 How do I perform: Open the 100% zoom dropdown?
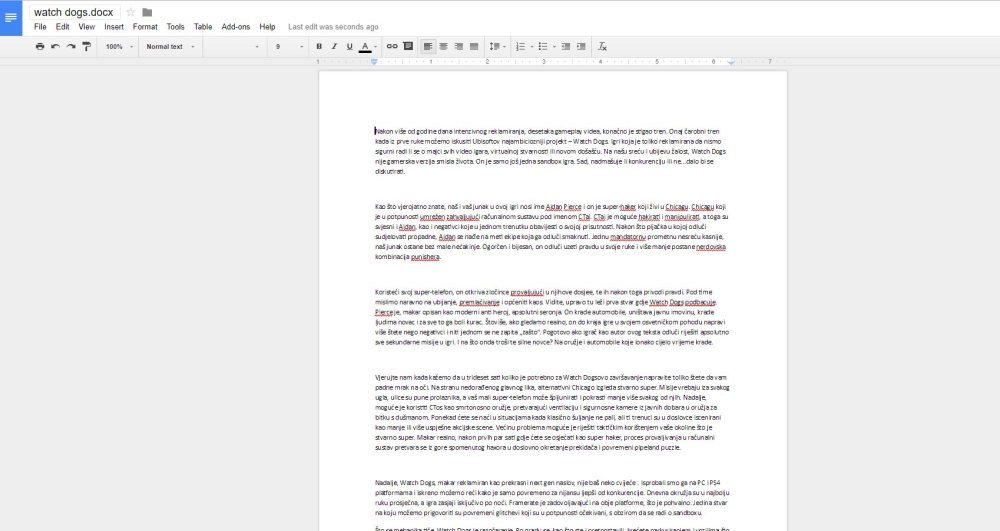click(117, 47)
